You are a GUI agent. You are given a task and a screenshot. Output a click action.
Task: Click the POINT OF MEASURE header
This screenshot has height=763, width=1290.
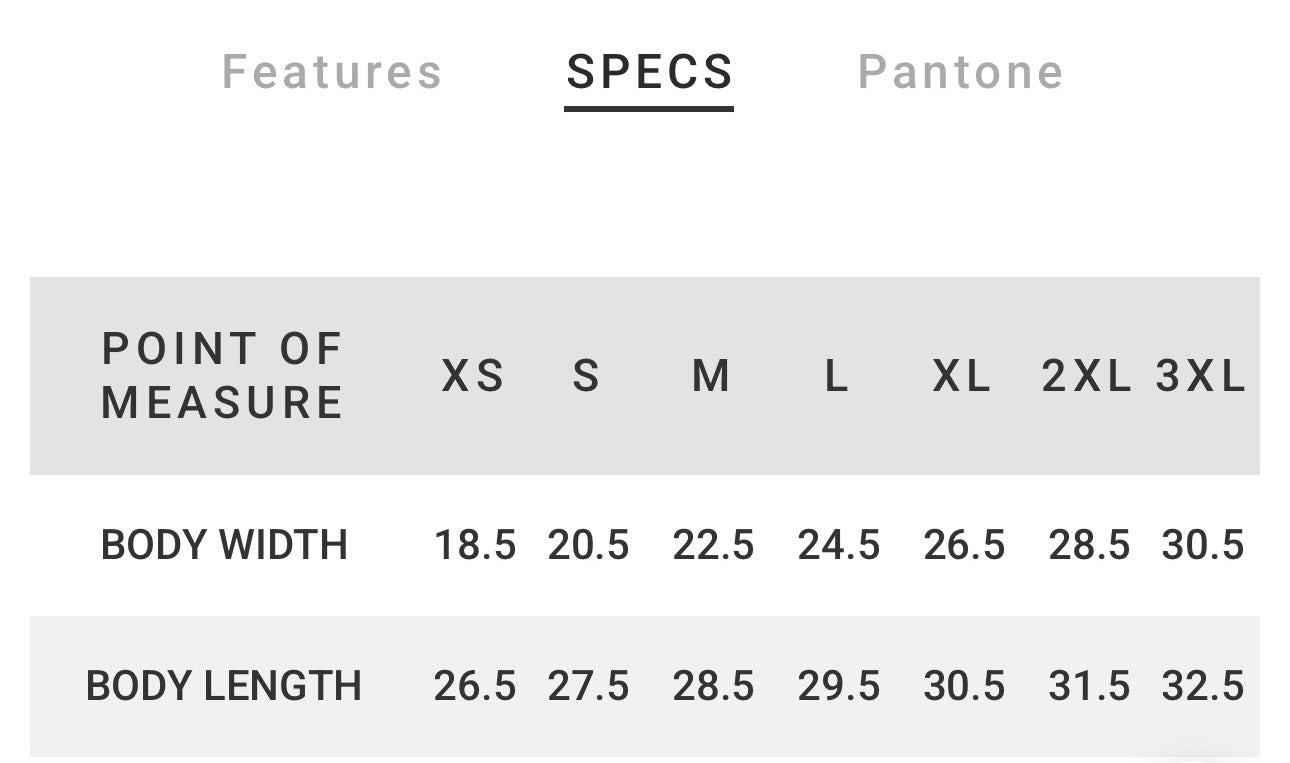[222, 376]
